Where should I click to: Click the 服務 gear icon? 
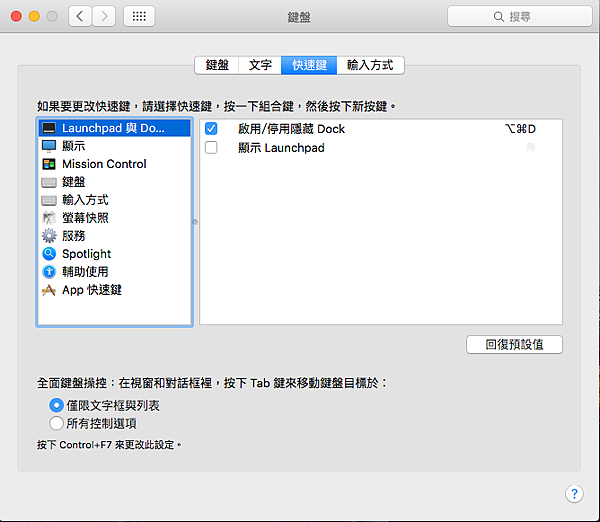pyautogui.click(x=49, y=236)
